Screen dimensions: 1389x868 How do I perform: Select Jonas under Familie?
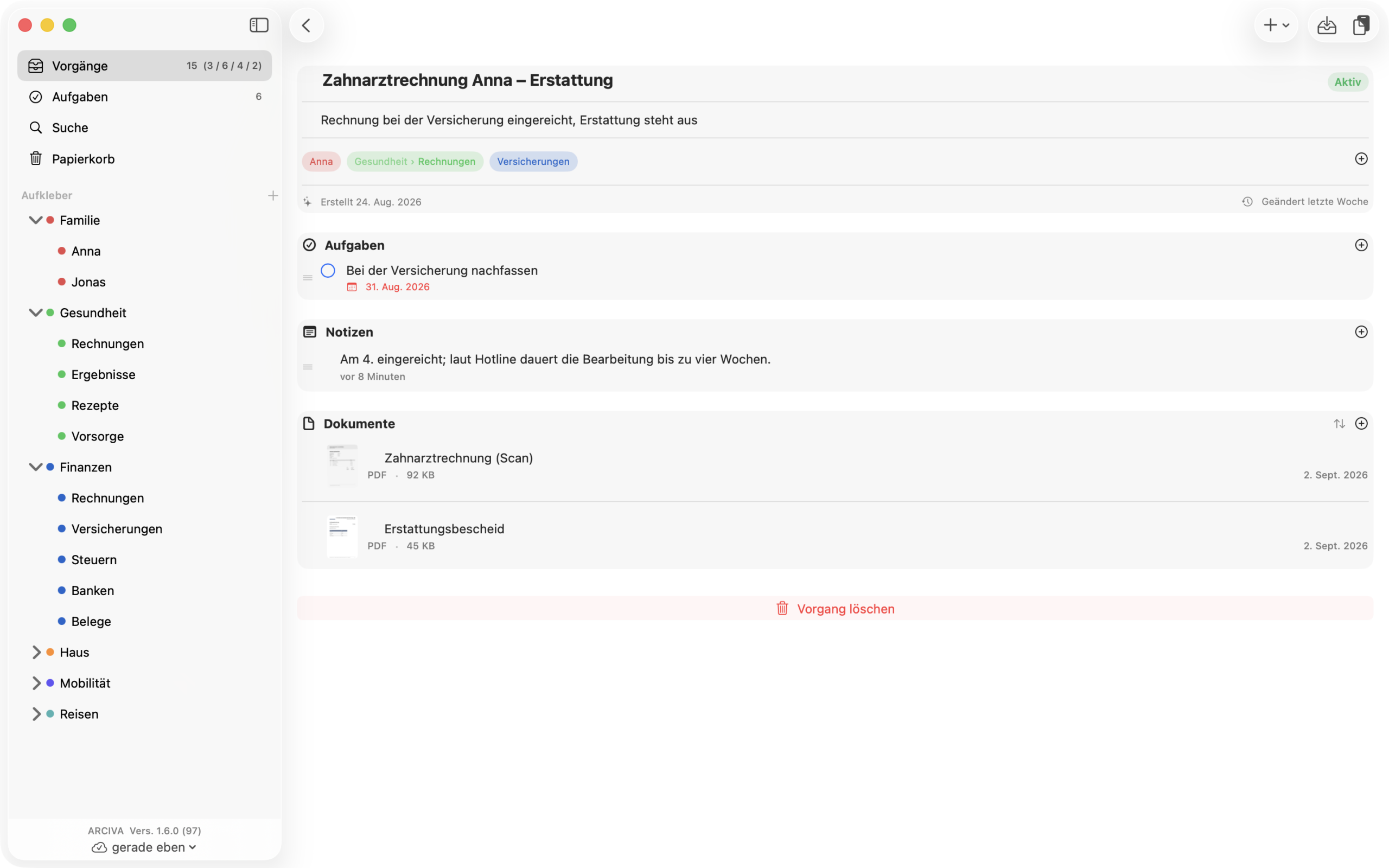[88, 282]
